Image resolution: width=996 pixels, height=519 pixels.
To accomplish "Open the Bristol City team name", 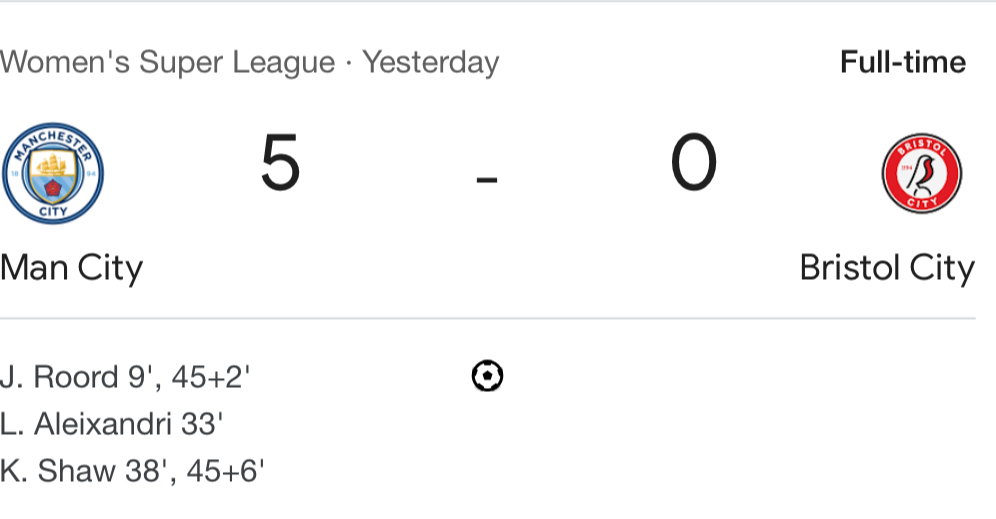I will [x=887, y=268].
